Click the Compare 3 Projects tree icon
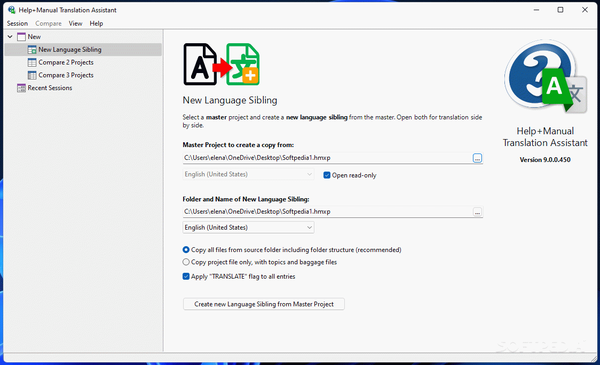This screenshot has height=365, width=600. pos(32,75)
